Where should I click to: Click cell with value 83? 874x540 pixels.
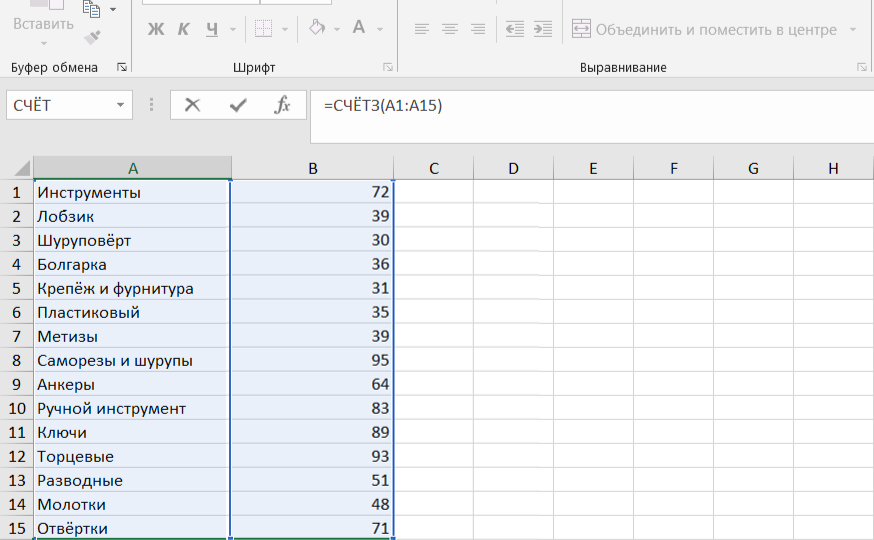(x=313, y=408)
